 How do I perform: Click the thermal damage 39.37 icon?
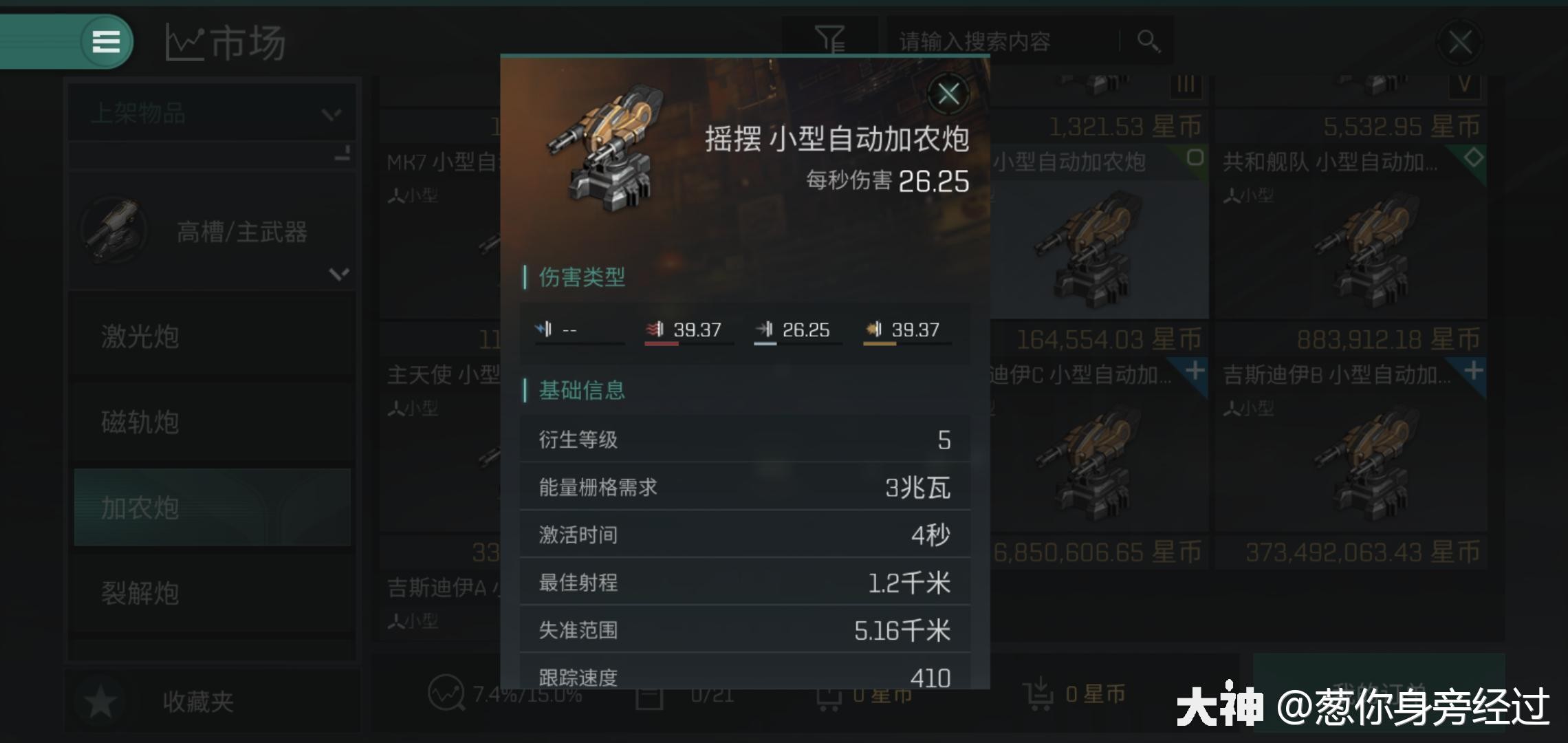click(655, 330)
